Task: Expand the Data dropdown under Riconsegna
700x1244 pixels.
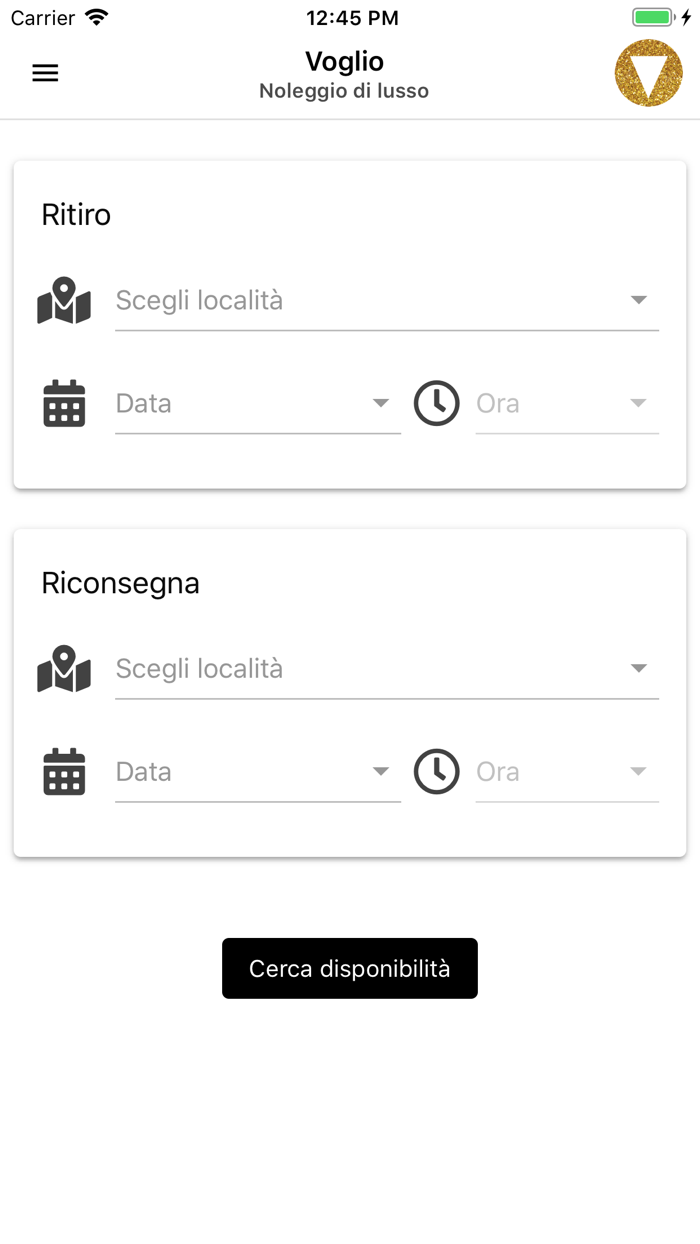Action: (381, 771)
